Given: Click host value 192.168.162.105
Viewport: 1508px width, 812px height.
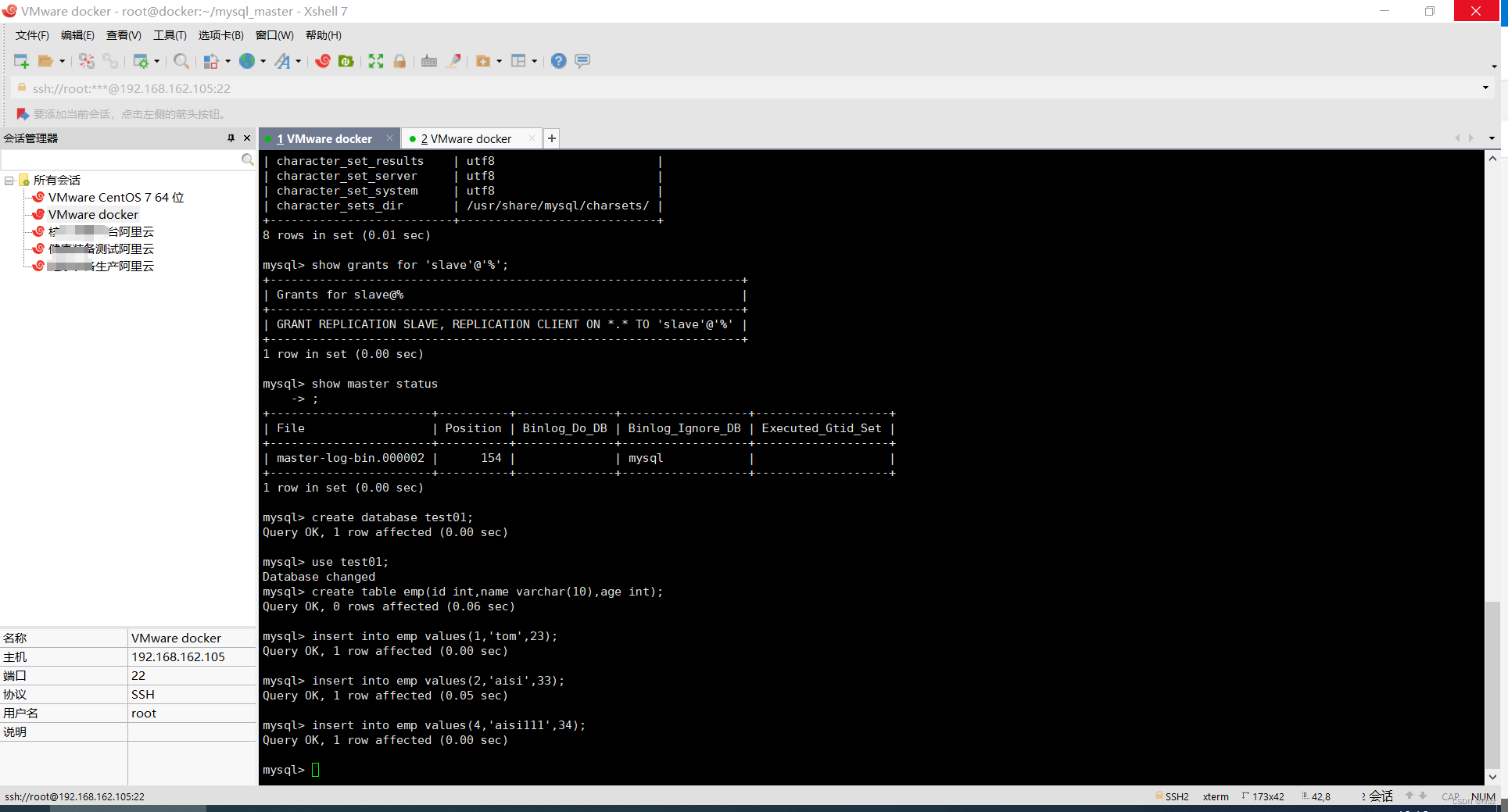Looking at the screenshot, I should [178, 657].
